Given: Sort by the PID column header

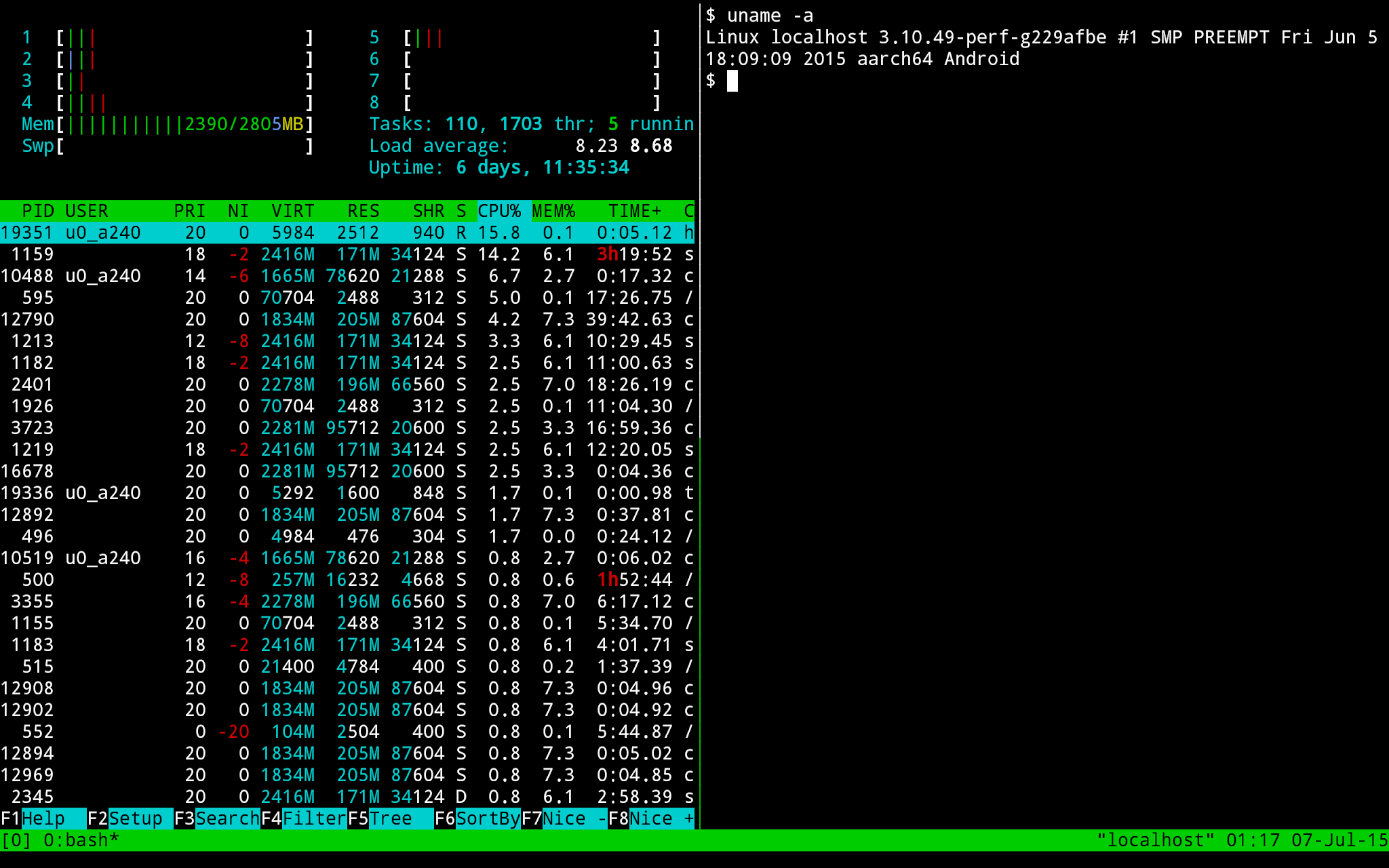Looking at the screenshot, I should pos(38,211).
